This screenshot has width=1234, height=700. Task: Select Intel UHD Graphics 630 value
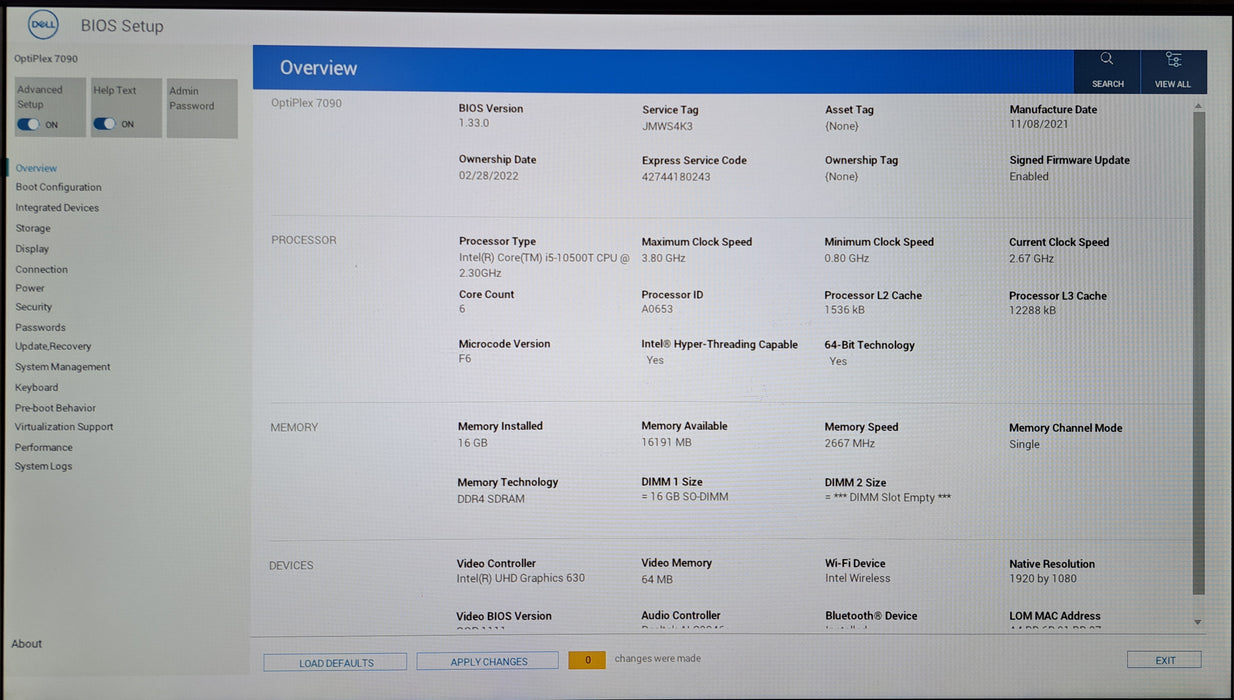coord(521,578)
